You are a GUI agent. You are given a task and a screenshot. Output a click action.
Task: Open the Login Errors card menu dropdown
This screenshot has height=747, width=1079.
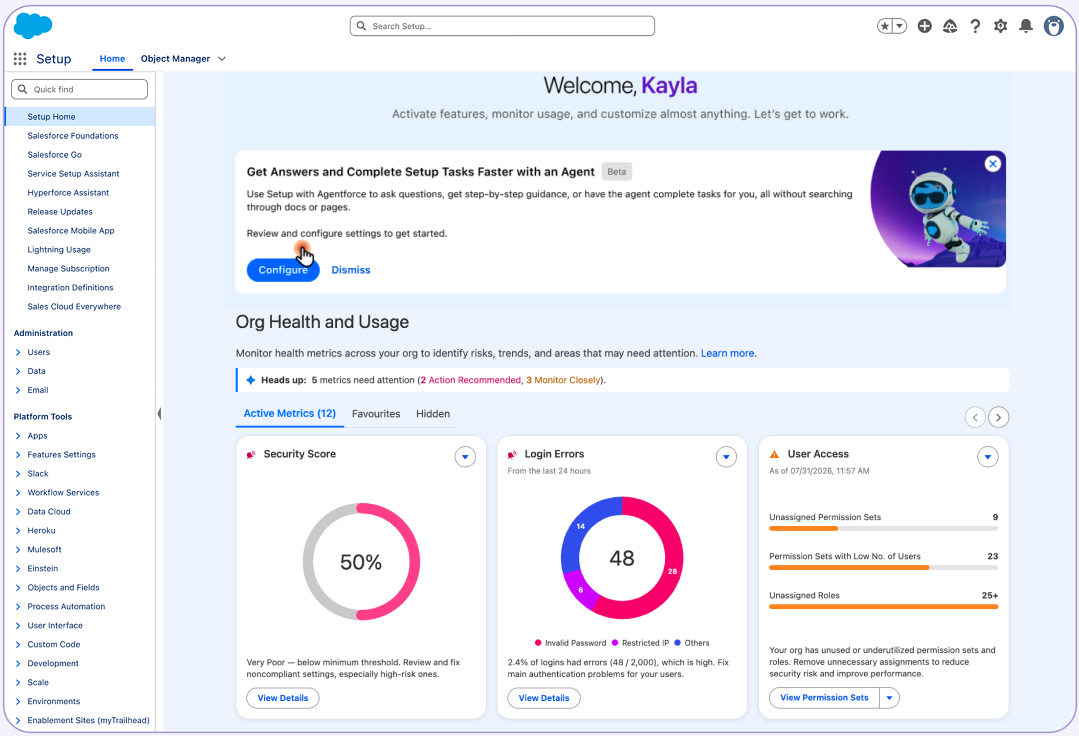(726, 457)
